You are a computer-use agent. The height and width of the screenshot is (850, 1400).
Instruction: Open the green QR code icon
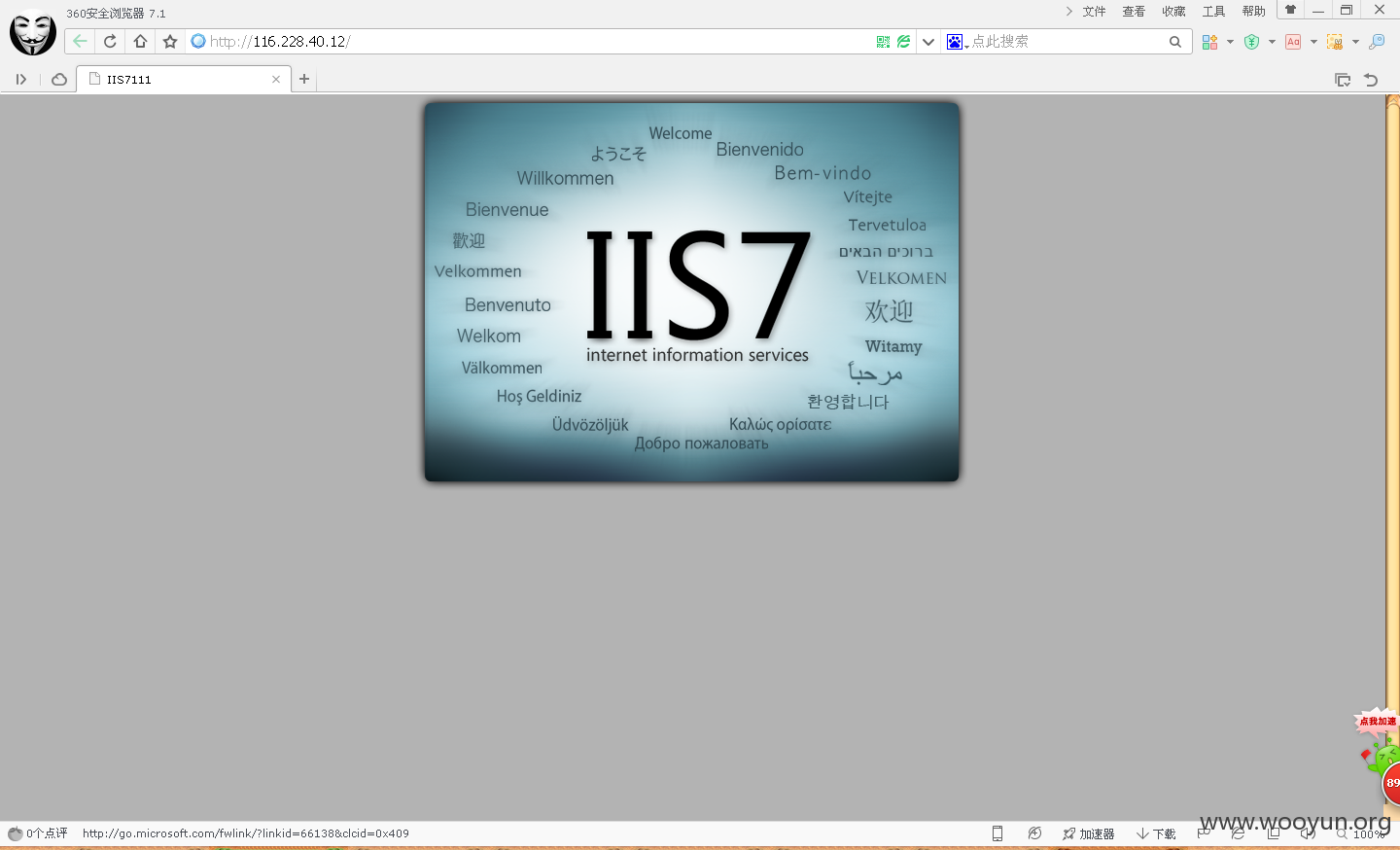[883, 42]
